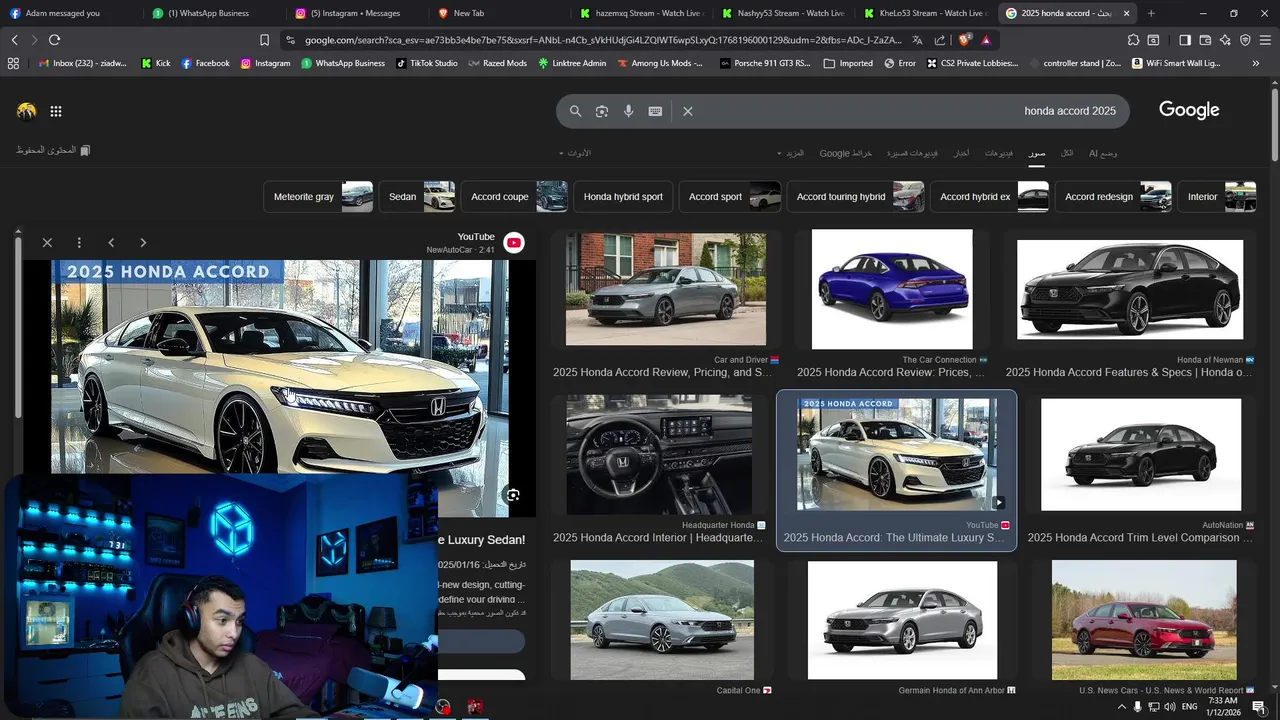Close the 2025 honda accord browser tab
Viewport: 1280px width, 720px height.
coord(1127,13)
